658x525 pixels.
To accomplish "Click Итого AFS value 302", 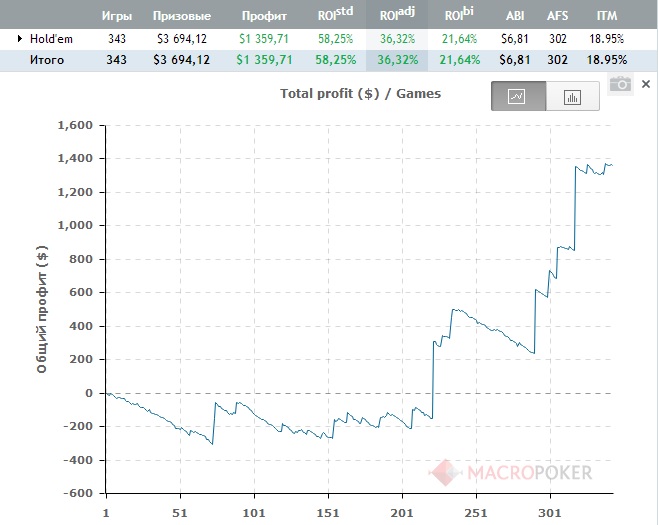I will pos(557,60).
